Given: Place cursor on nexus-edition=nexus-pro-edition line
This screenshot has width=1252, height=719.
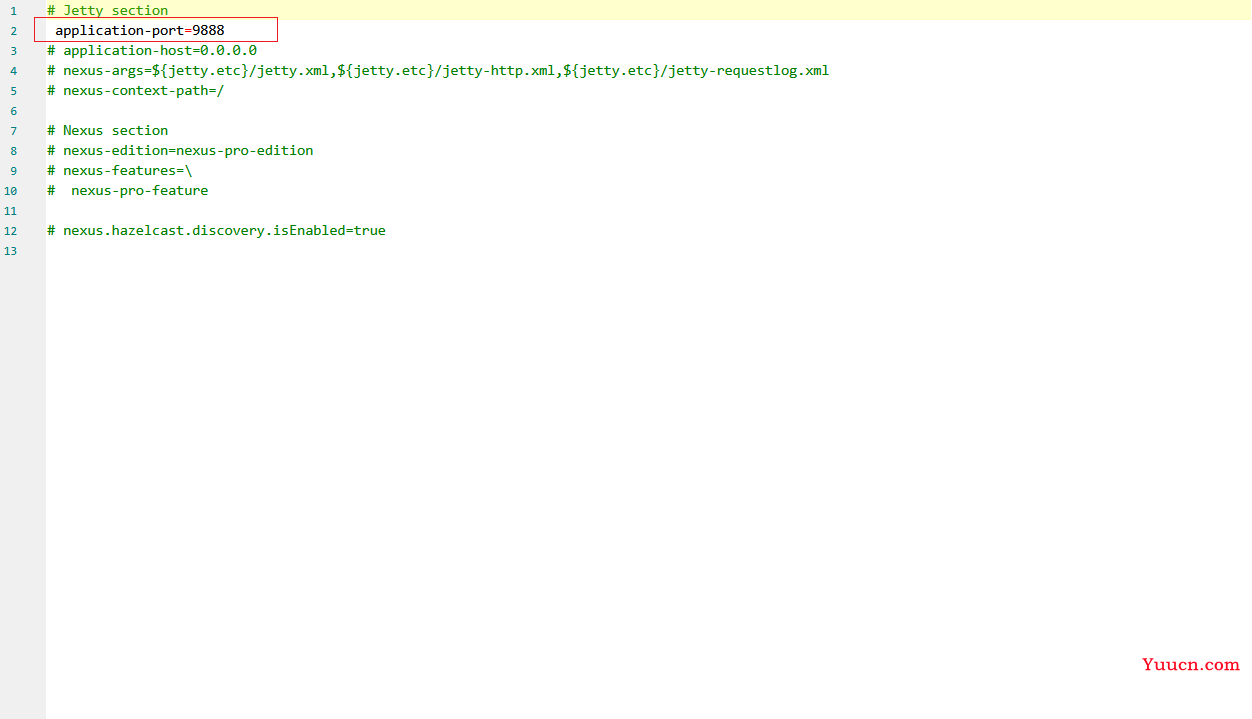Looking at the screenshot, I should click(x=180, y=151).
